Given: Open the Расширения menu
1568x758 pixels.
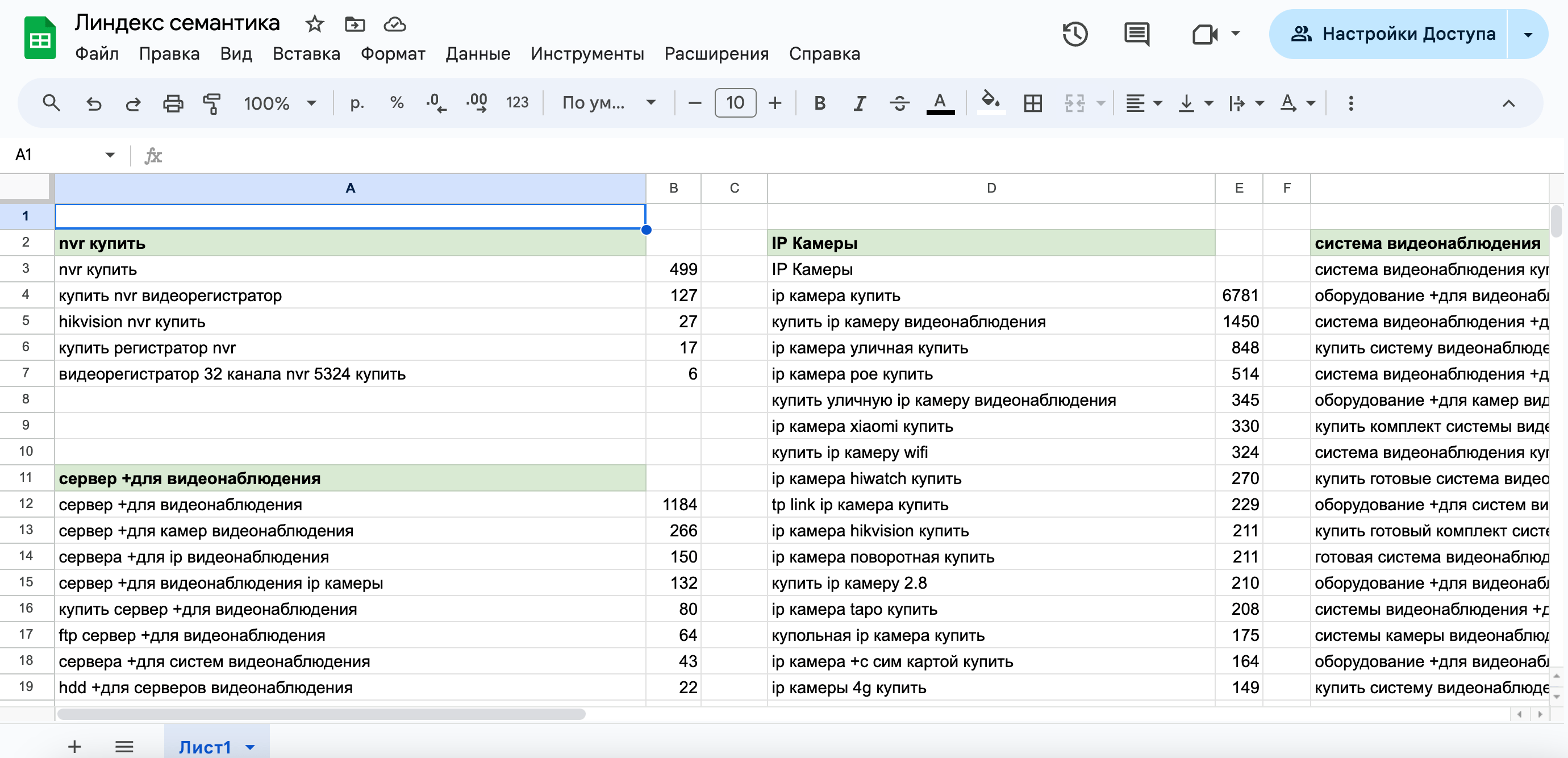Looking at the screenshot, I should tap(716, 53).
